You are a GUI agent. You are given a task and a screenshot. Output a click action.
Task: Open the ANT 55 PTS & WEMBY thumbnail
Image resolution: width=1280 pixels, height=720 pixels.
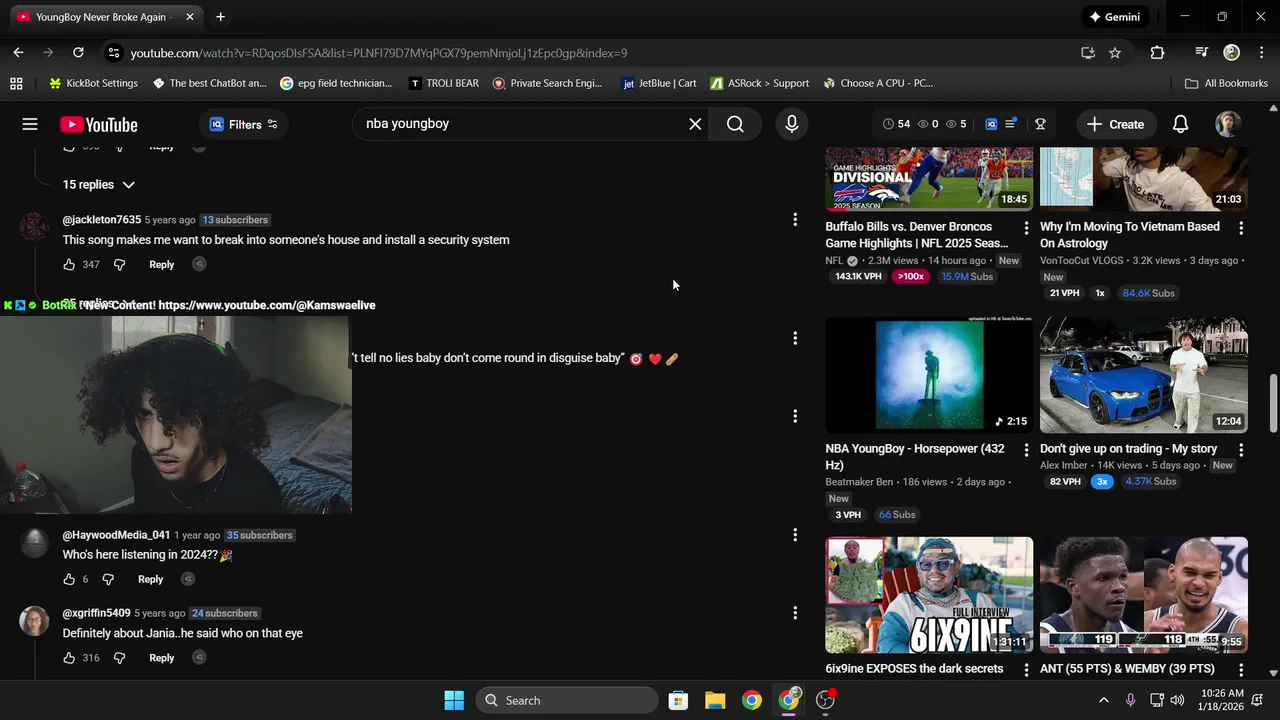1144,595
